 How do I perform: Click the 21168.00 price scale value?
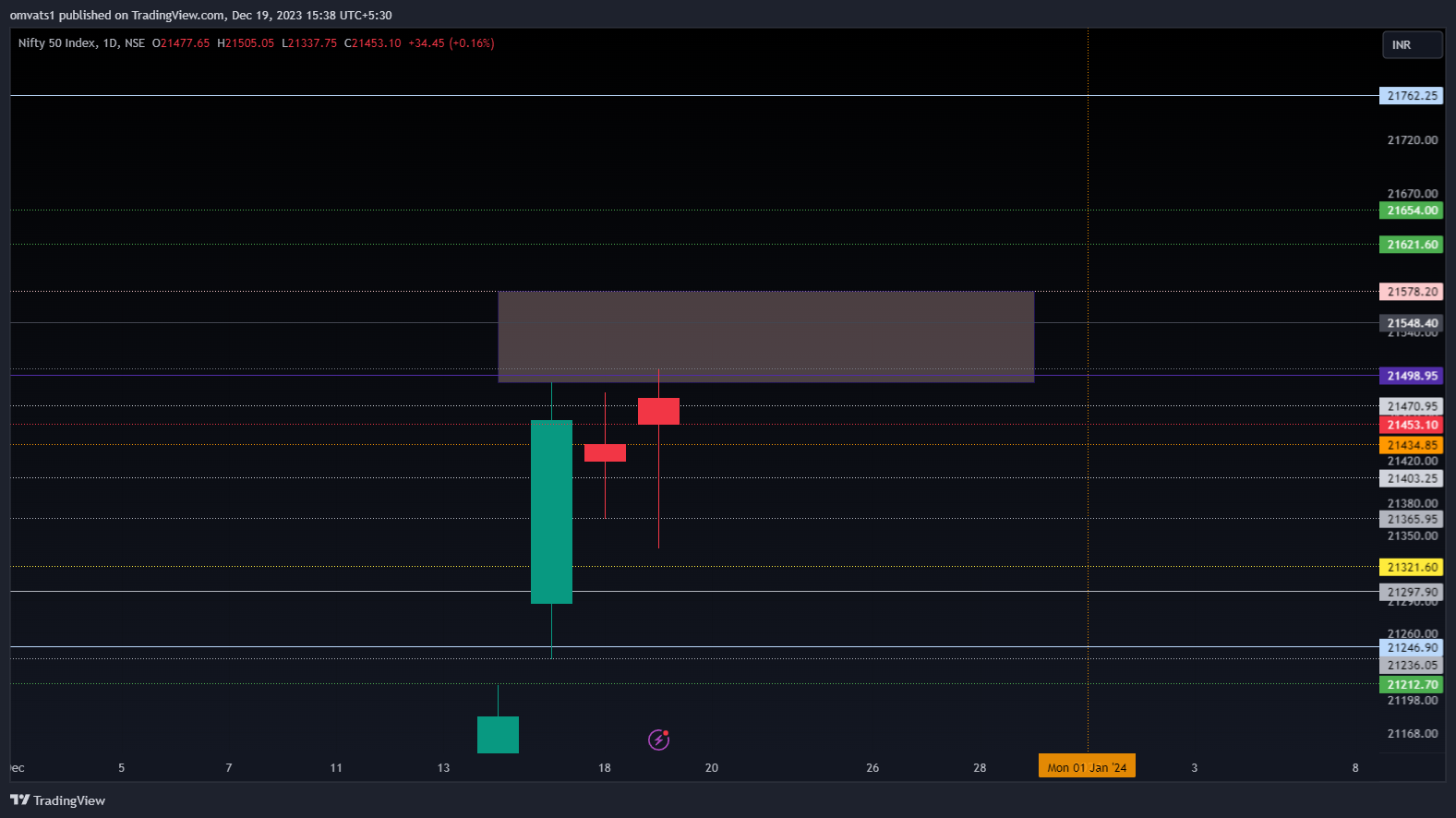(1412, 734)
